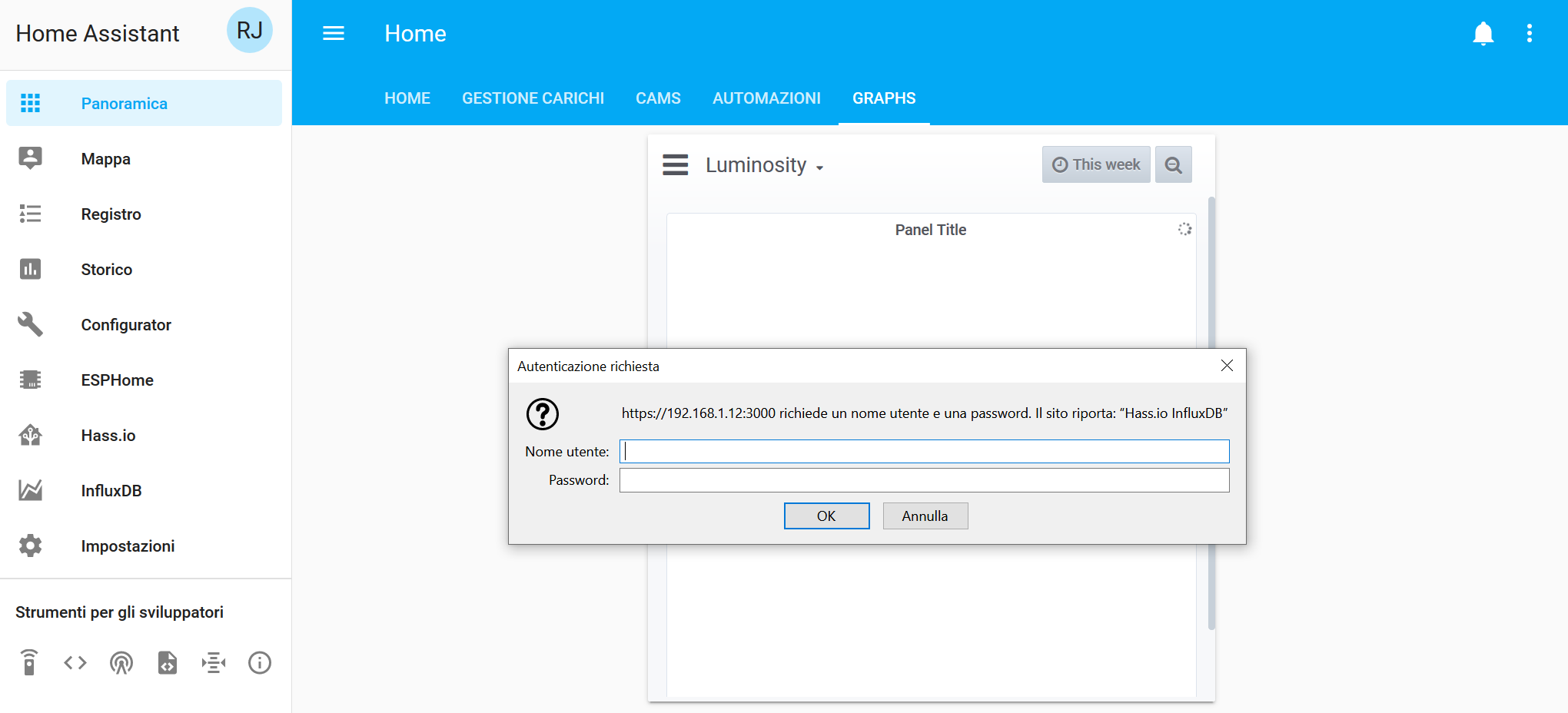Open the AUTOMAZIONI tab
The width and height of the screenshot is (1568, 713).
click(x=766, y=98)
